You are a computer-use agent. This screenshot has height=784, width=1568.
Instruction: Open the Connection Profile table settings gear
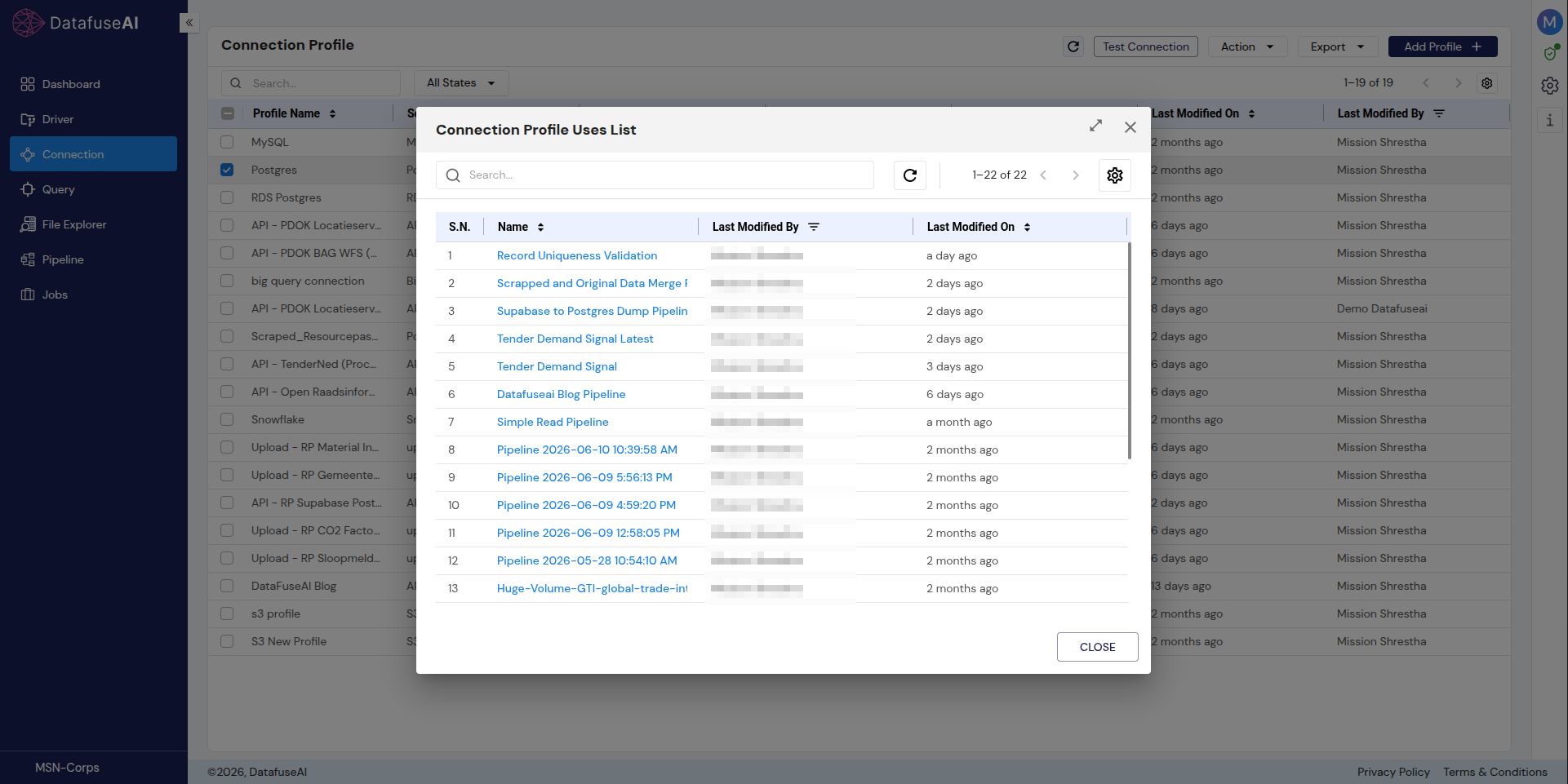(1487, 83)
